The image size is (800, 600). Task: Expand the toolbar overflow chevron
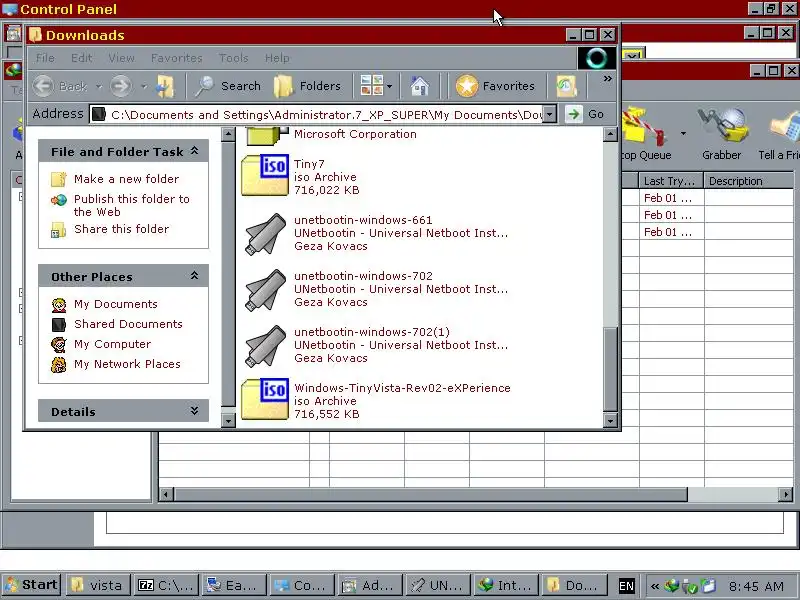(x=607, y=79)
